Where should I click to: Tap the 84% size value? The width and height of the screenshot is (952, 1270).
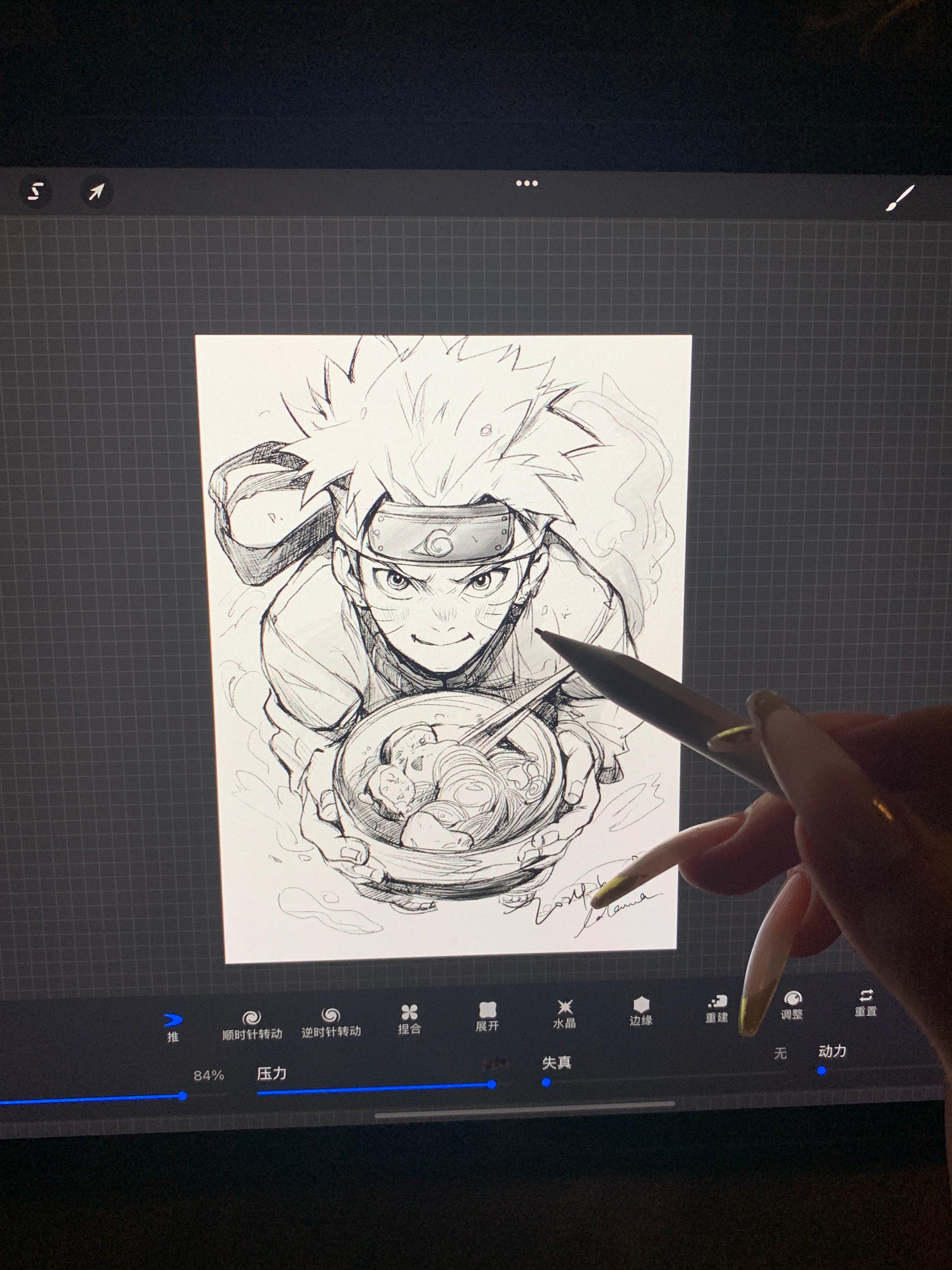pyautogui.click(x=209, y=1075)
